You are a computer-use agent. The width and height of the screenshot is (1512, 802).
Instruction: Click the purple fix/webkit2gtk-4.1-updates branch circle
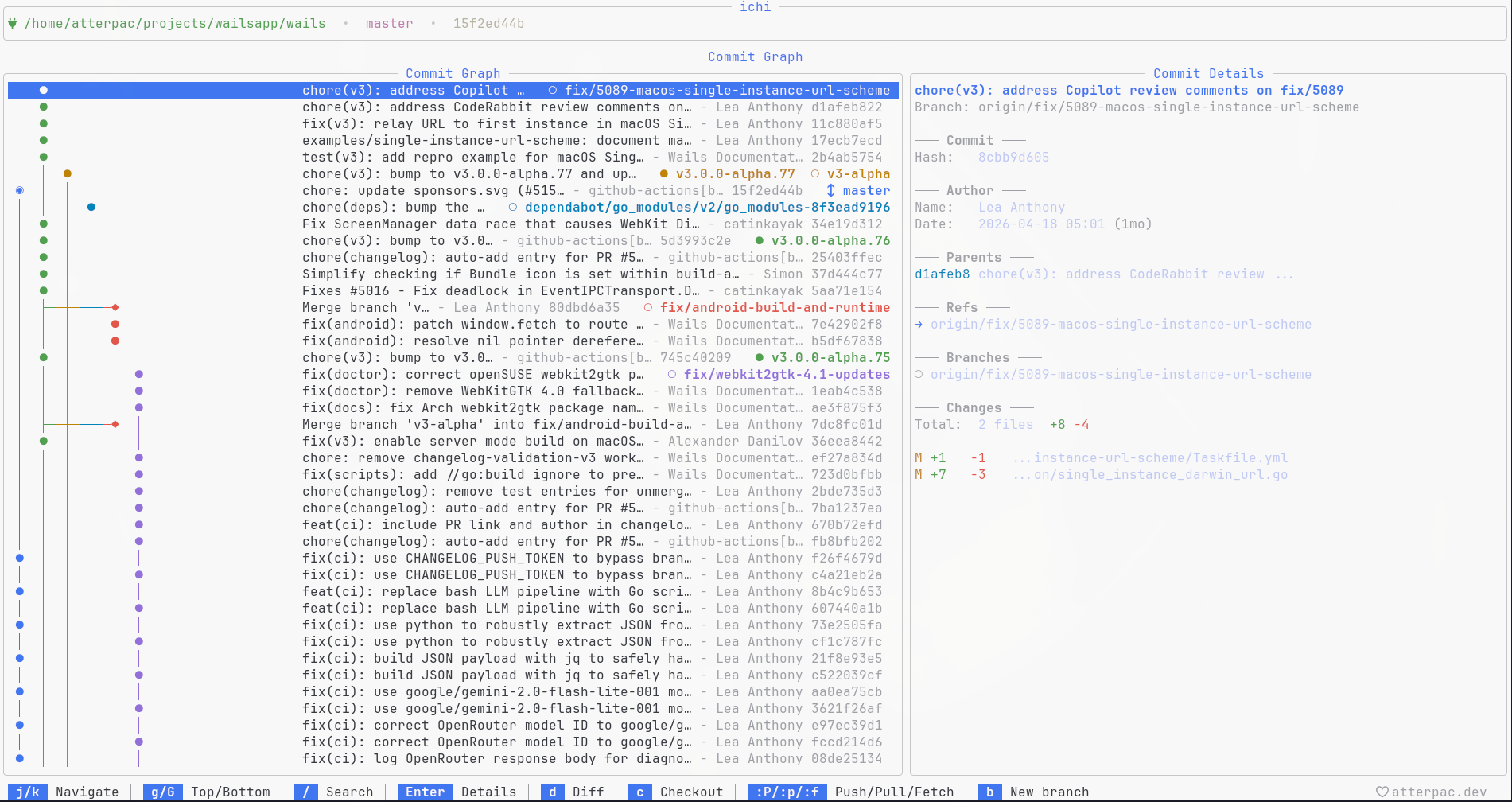pyautogui.click(x=671, y=375)
